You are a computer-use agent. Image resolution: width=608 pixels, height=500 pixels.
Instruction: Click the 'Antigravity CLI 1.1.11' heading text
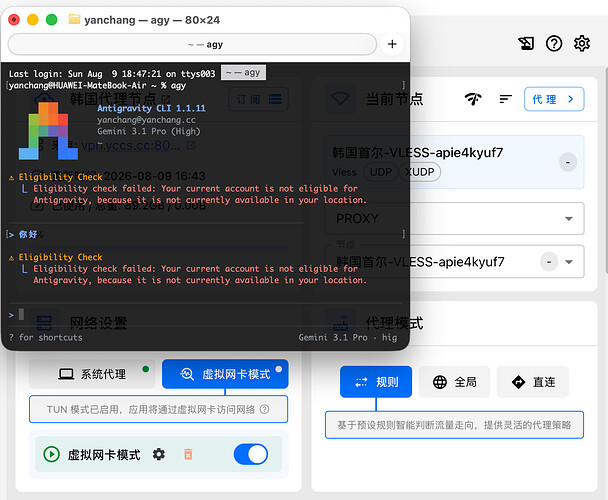tap(151, 108)
